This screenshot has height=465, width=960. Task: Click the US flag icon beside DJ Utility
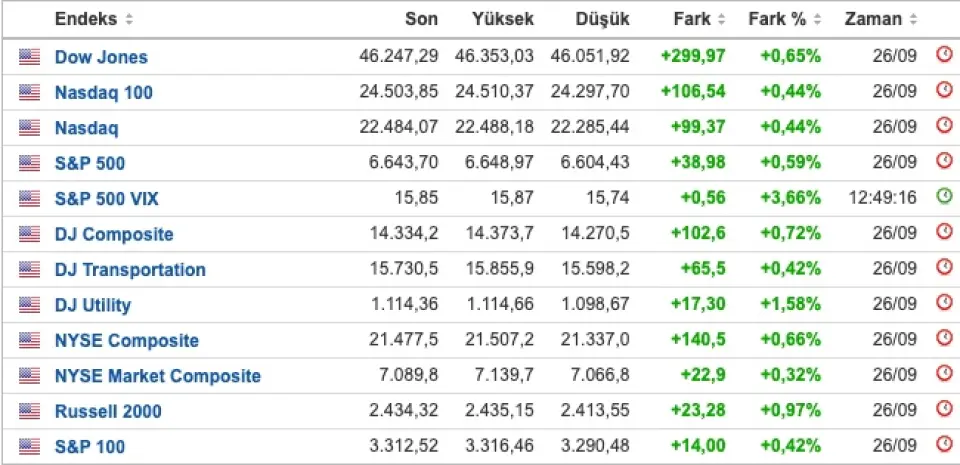tap(29, 305)
